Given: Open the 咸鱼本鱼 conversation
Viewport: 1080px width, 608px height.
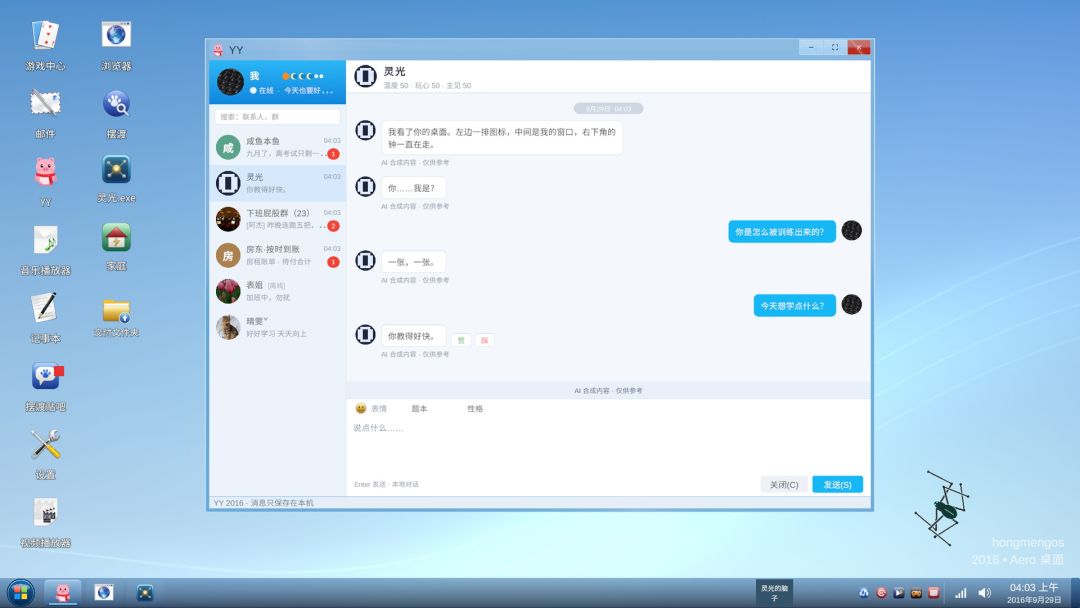Looking at the screenshot, I should click(x=278, y=147).
